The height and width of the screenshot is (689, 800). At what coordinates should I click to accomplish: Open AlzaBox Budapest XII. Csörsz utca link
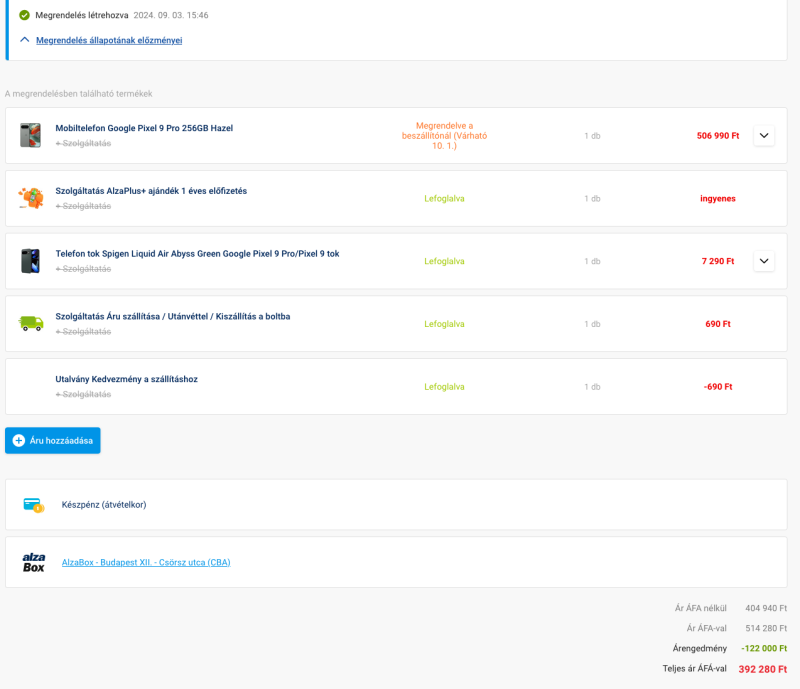tap(146, 562)
